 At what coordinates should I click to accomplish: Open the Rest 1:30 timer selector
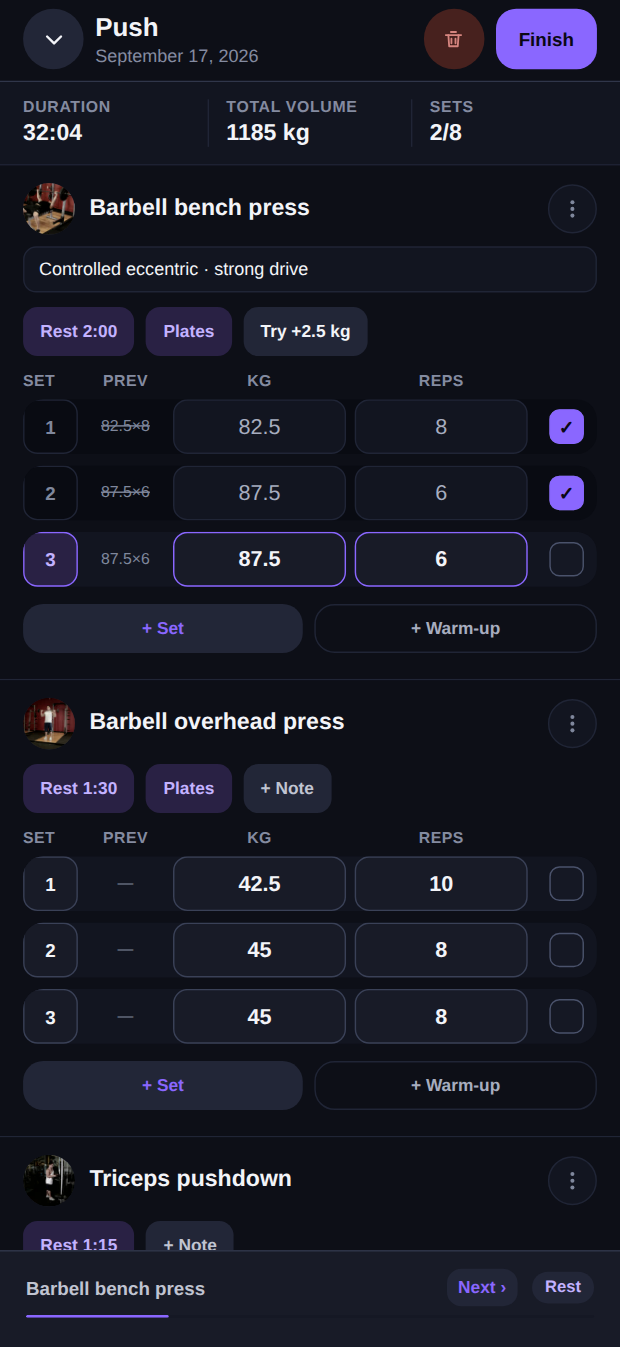point(78,788)
